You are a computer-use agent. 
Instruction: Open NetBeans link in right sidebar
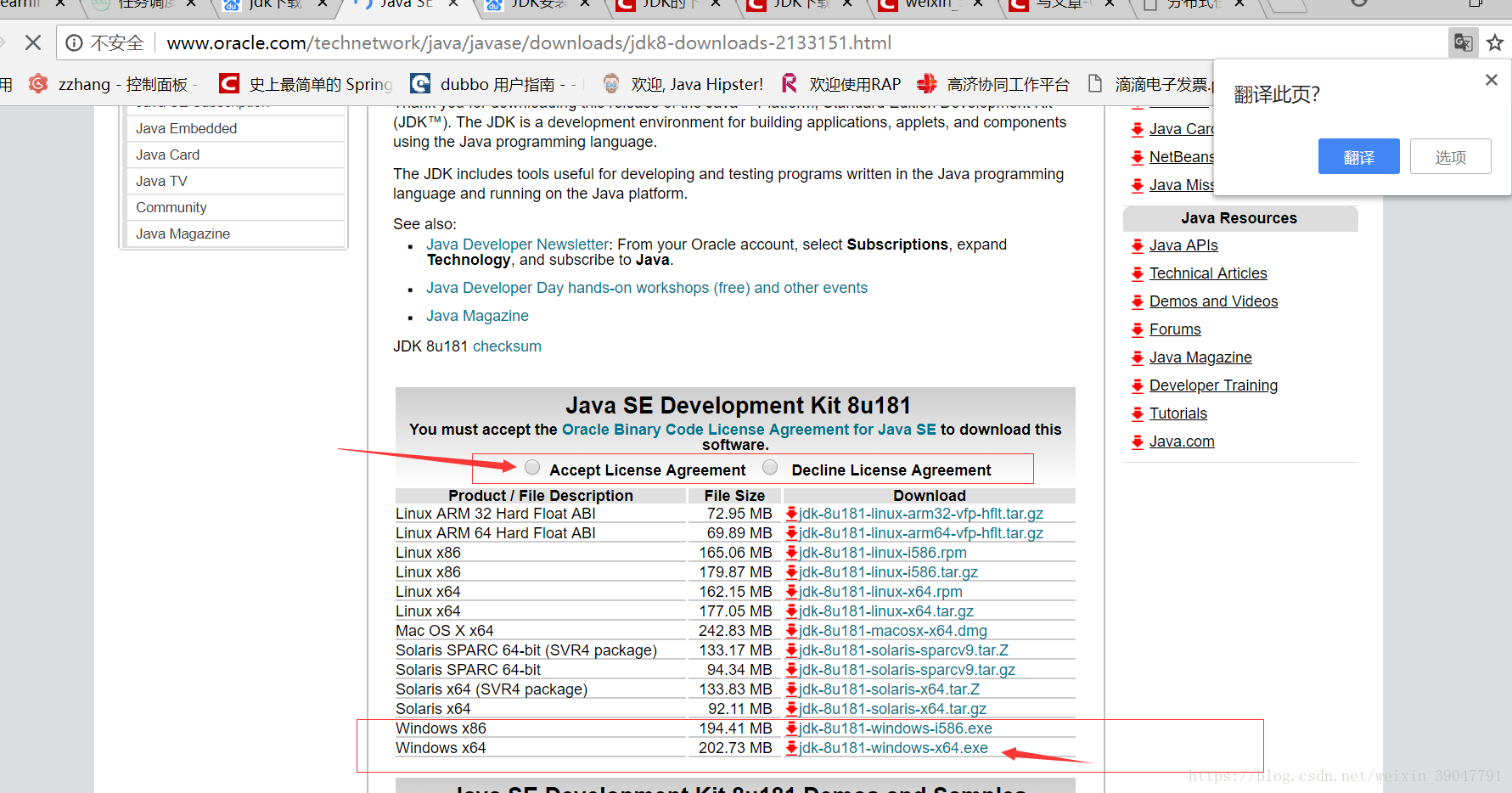1181,157
